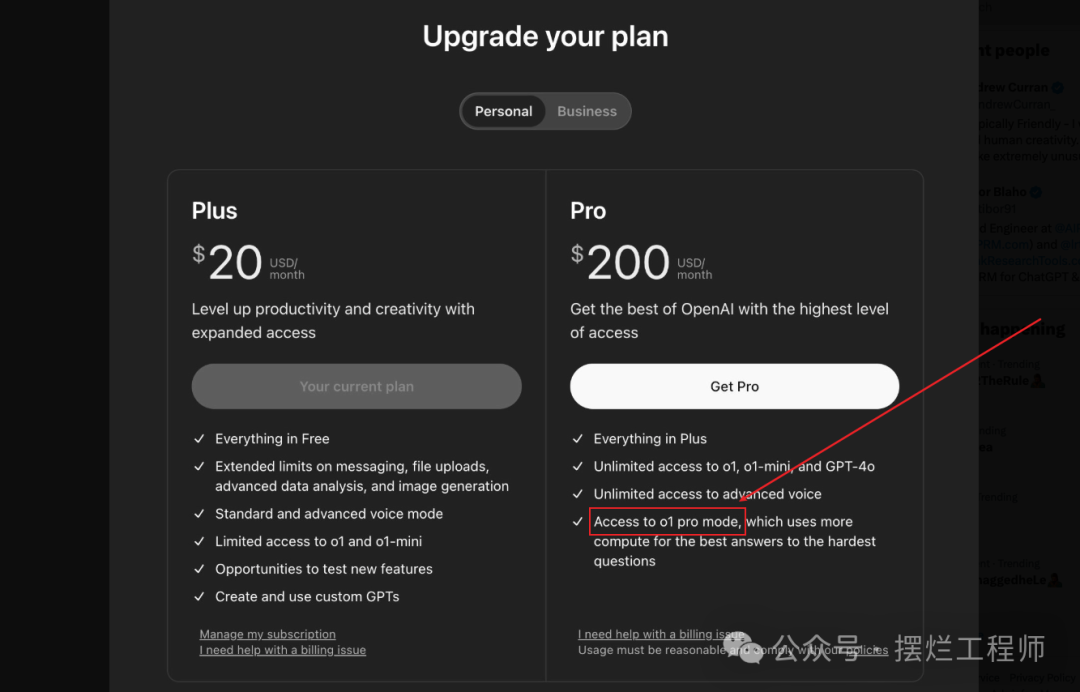Click the greyed Your current plan button
The height and width of the screenshot is (692, 1080).
357,386
